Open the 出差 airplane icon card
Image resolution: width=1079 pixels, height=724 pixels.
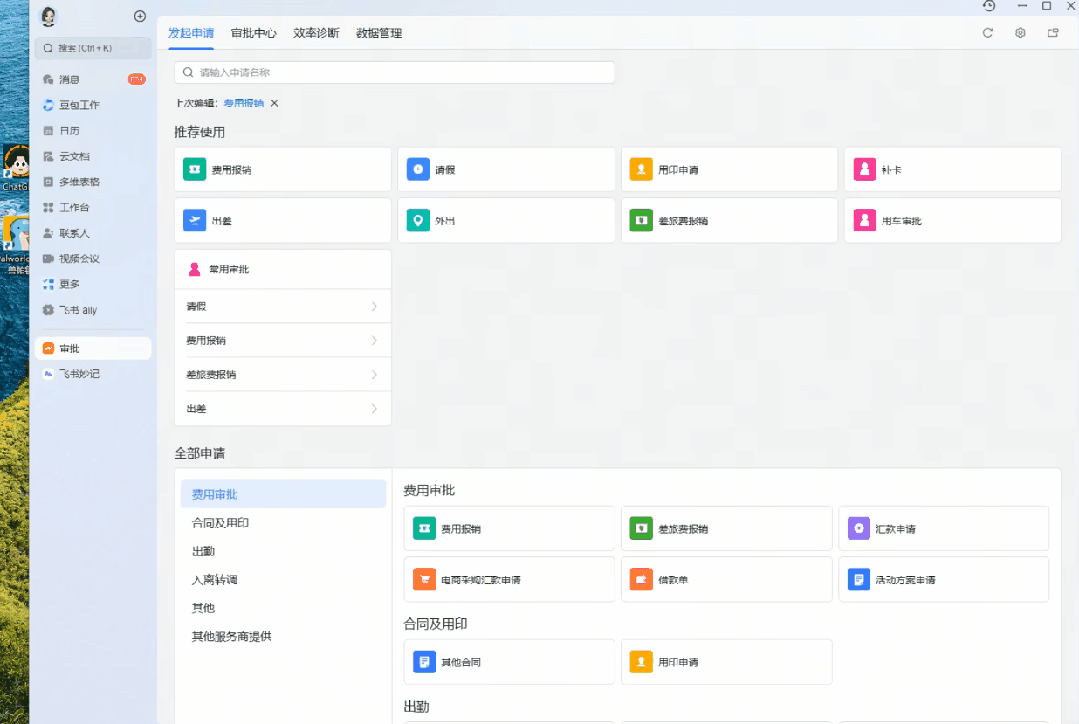click(x=283, y=220)
